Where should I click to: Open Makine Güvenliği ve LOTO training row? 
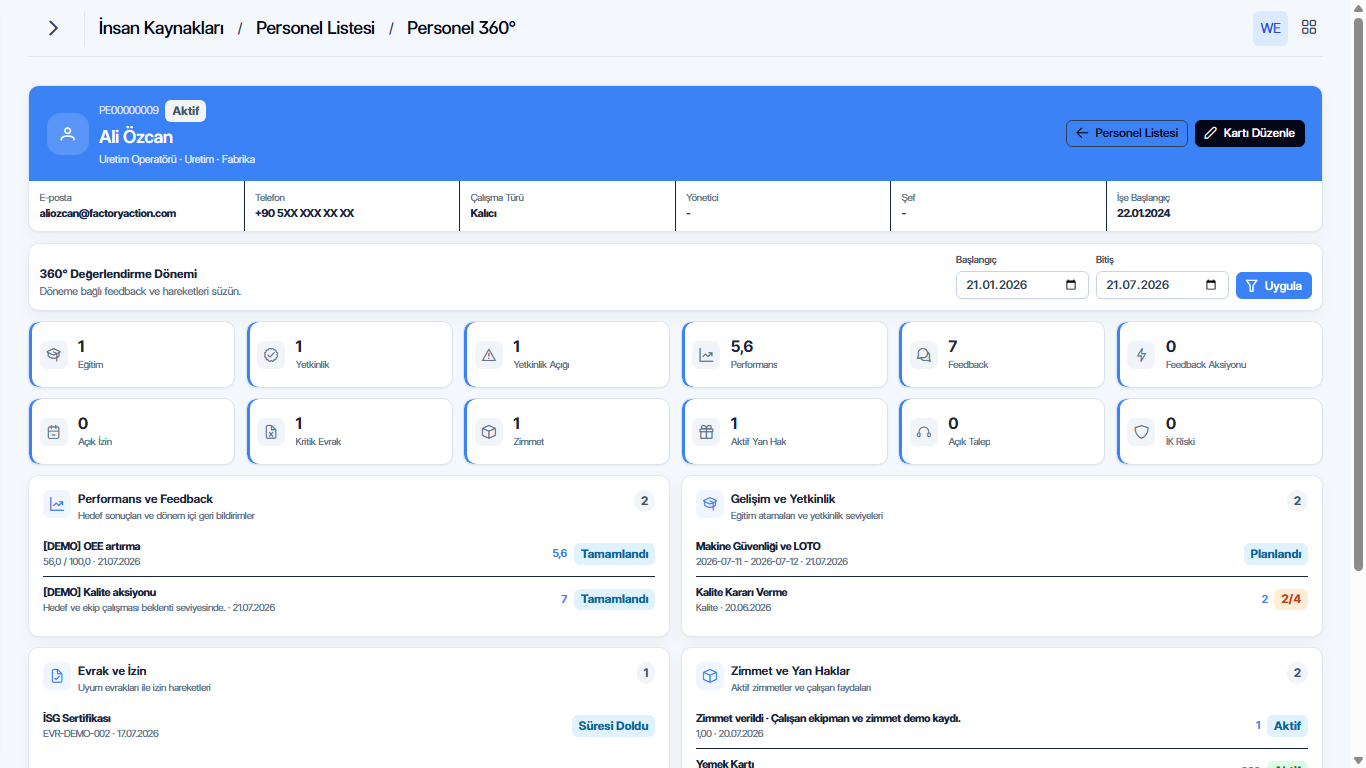[1002, 553]
